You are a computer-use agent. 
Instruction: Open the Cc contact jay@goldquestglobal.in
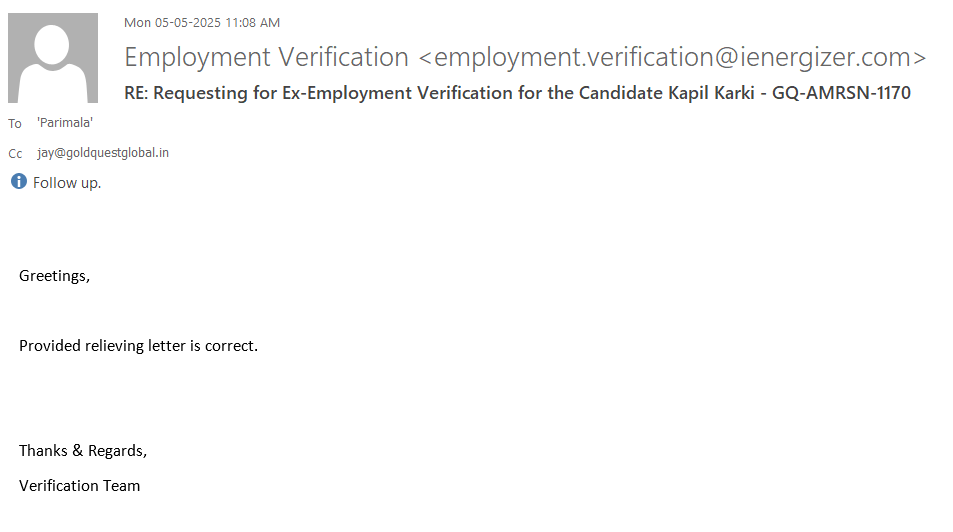pyautogui.click(x=102, y=153)
